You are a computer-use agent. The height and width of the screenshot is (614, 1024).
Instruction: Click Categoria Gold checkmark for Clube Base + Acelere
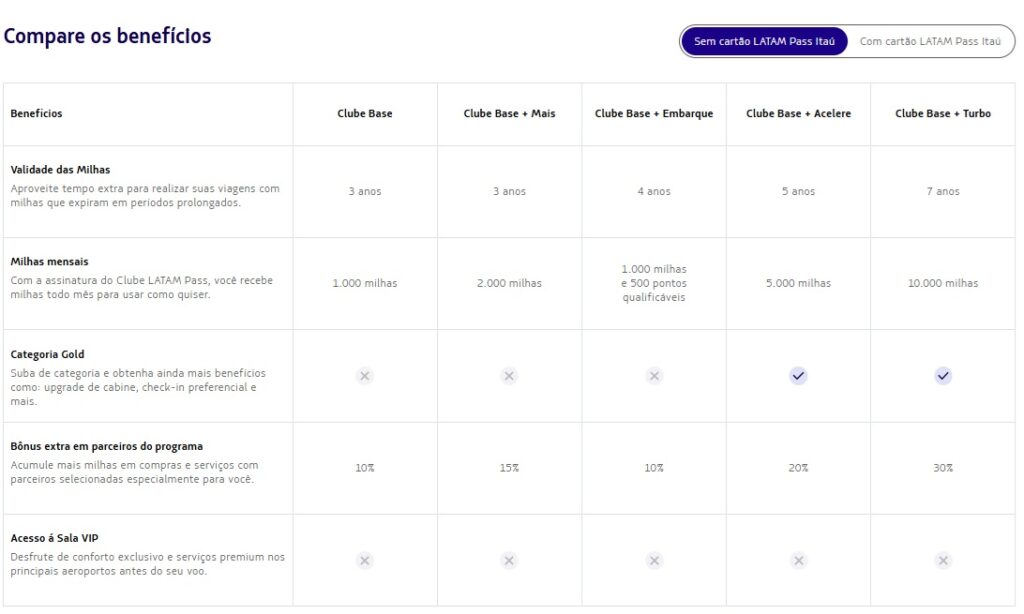798,376
